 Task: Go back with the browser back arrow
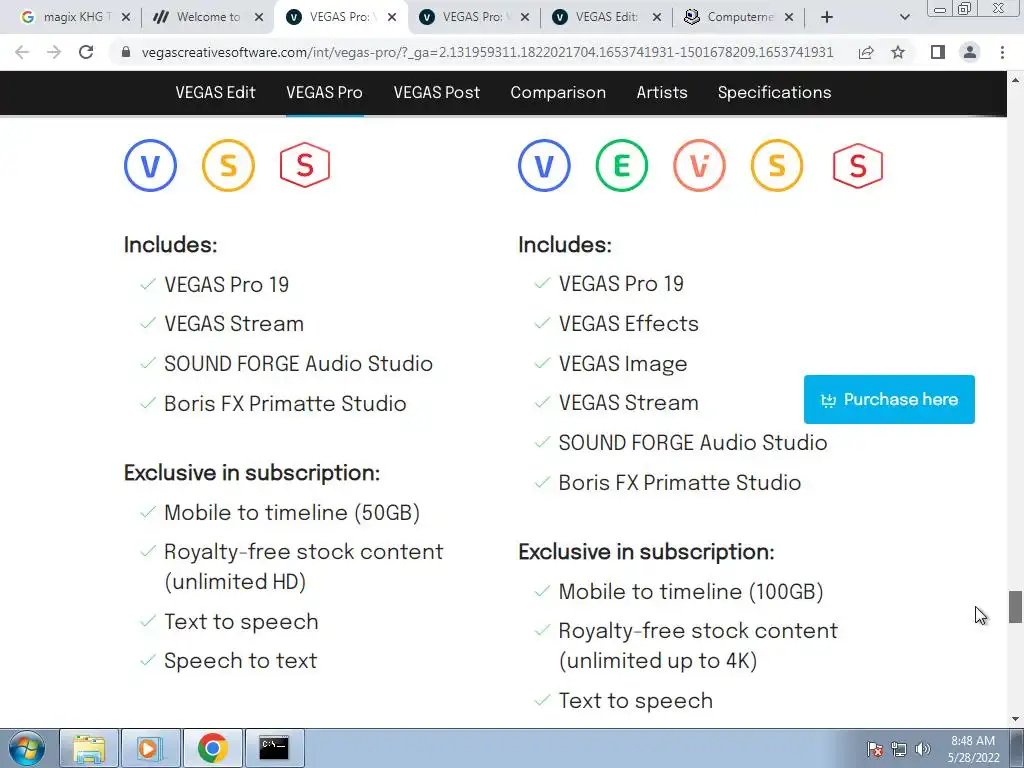[x=22, y=52]
